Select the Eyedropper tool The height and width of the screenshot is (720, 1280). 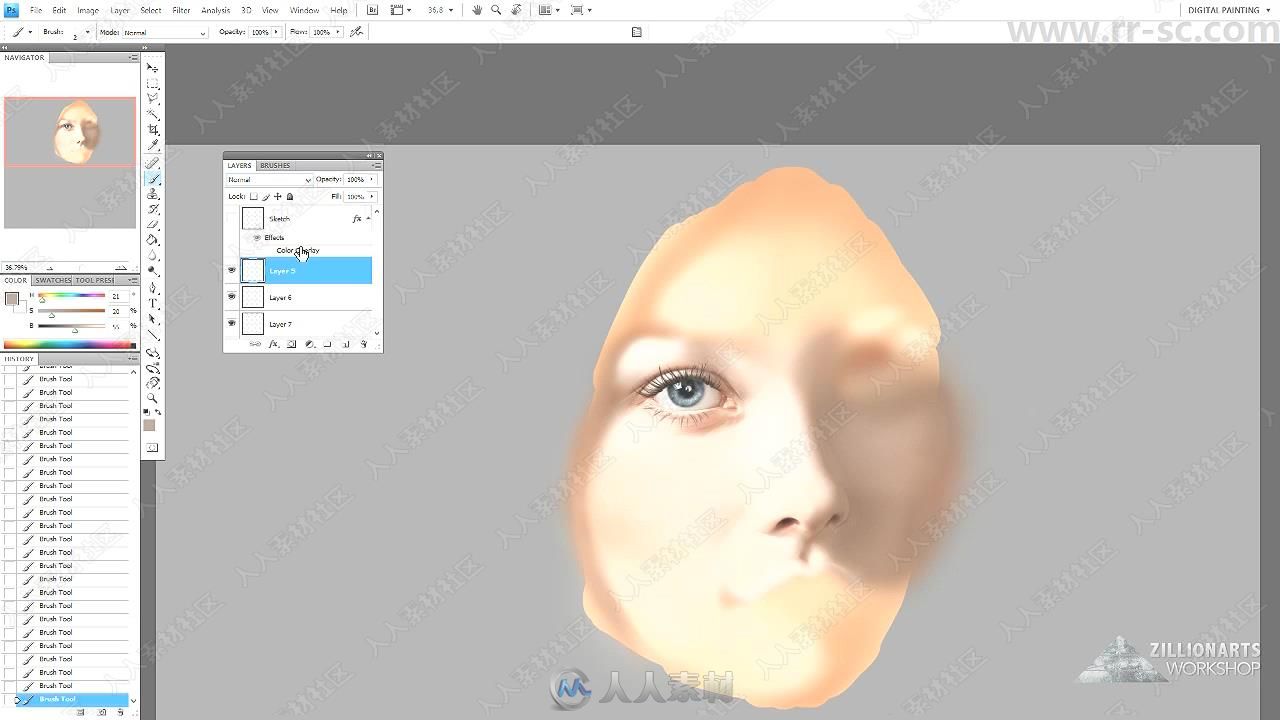[153, 146]
